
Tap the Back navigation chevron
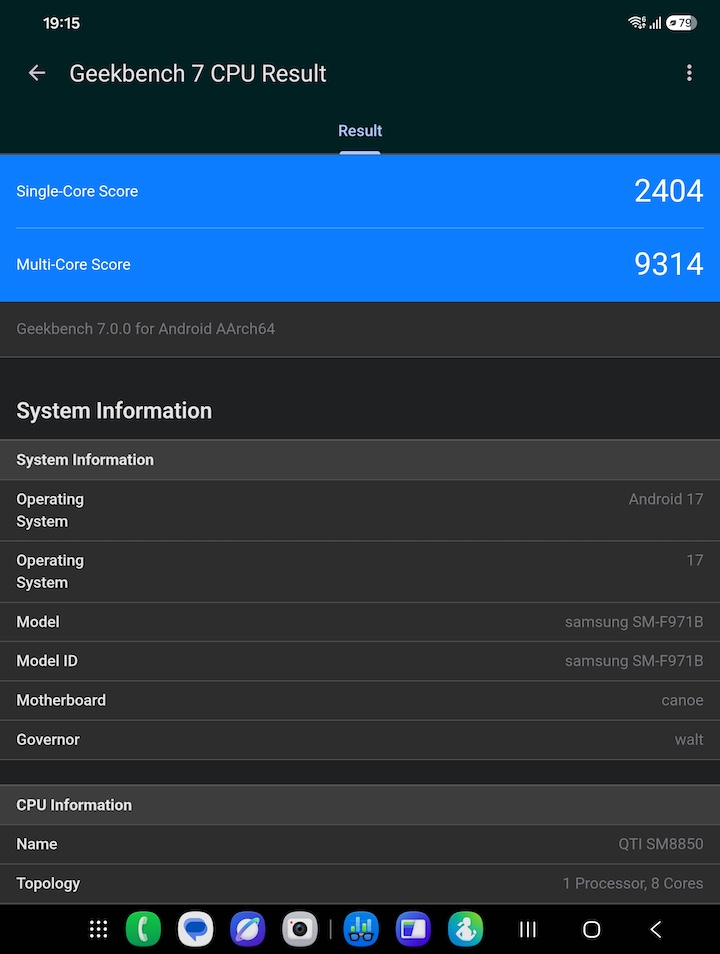[x=655, y=929]
